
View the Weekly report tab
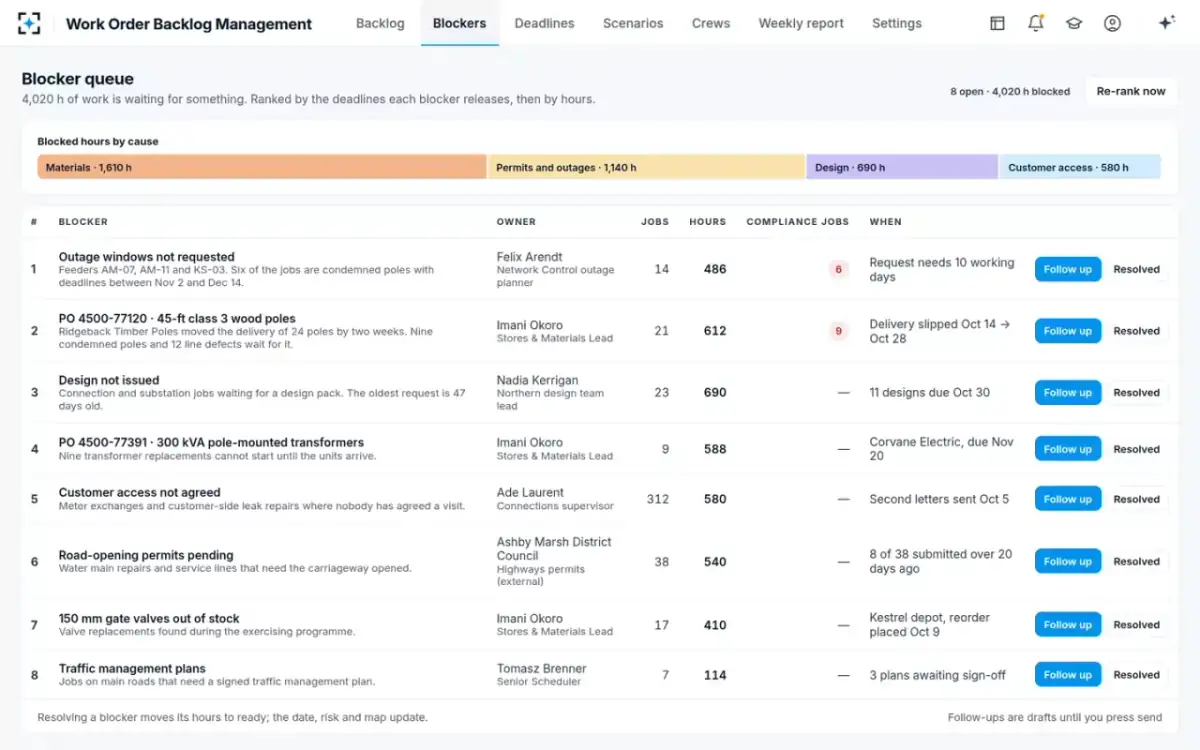tap(801, 23)
